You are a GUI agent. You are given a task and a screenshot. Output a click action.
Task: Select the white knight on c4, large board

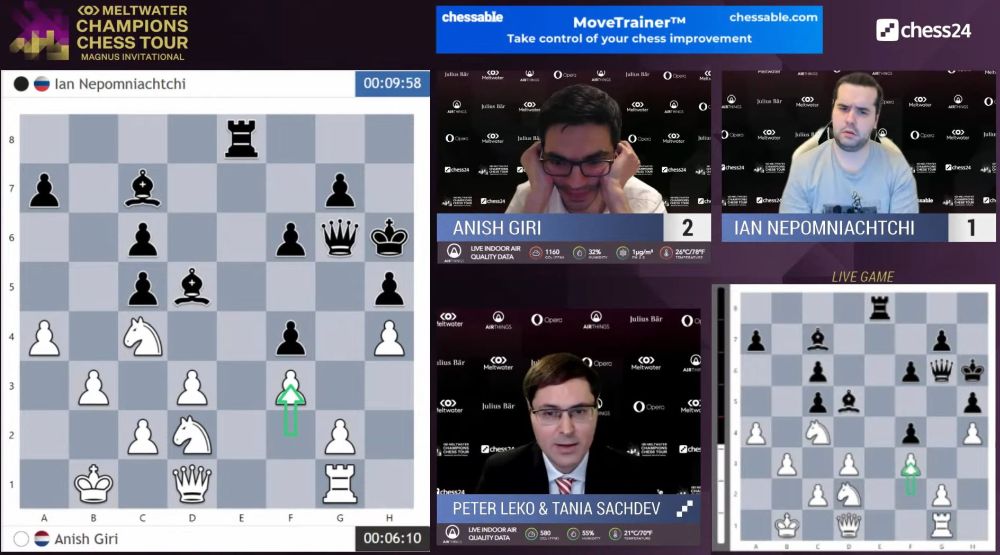coord(143,337)
